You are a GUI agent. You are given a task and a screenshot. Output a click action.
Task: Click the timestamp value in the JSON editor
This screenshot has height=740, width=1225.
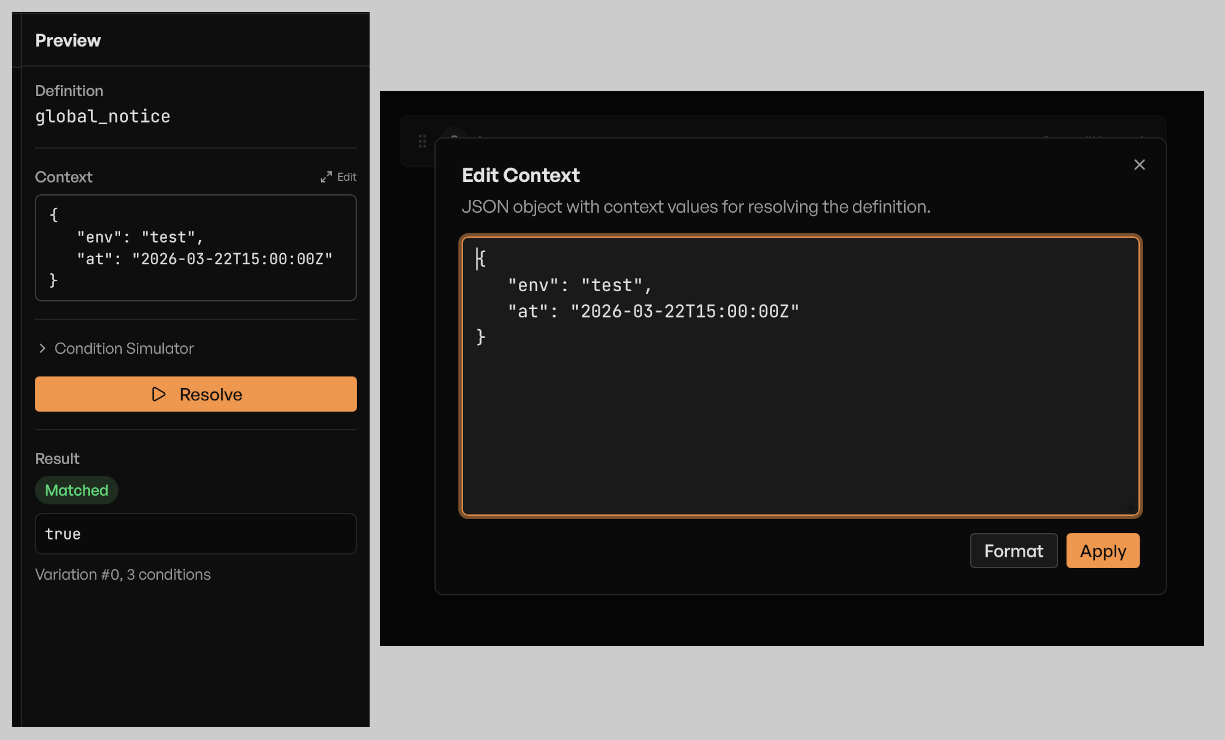tap(685, 311)
